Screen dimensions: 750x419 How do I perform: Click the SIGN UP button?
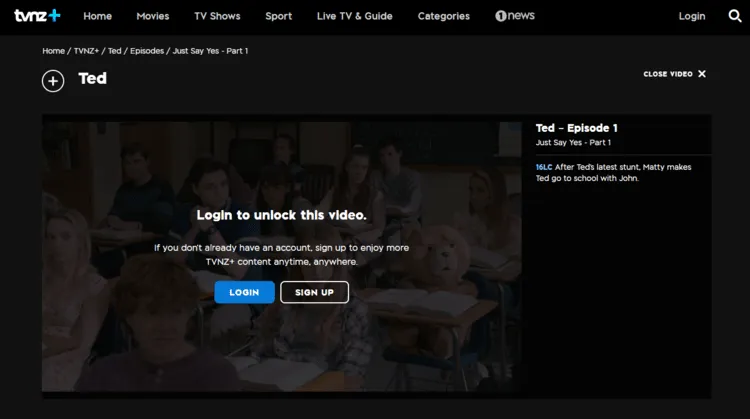[314, 292]
